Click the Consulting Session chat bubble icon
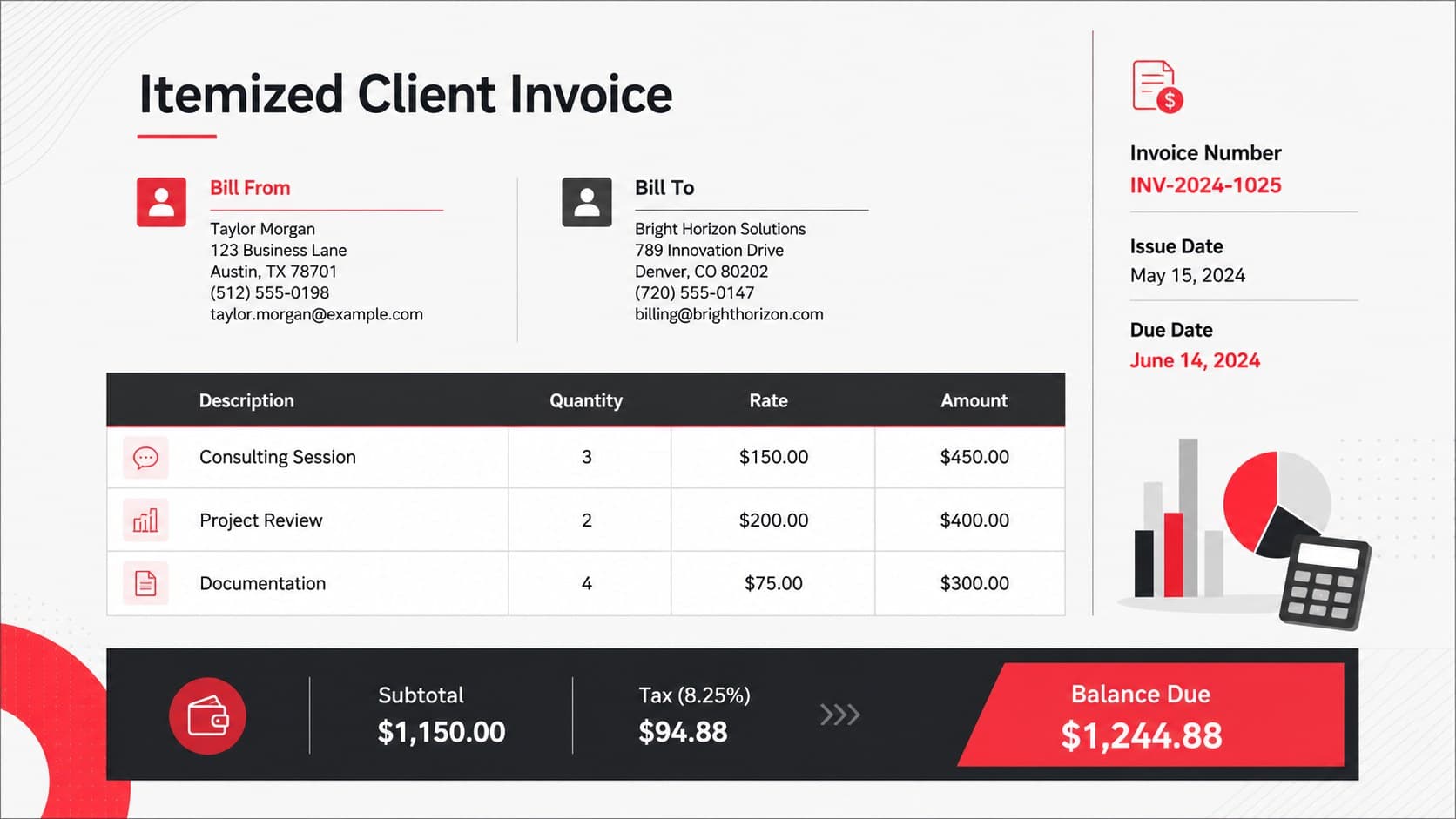1456x819 pixels. click(145, 457)
